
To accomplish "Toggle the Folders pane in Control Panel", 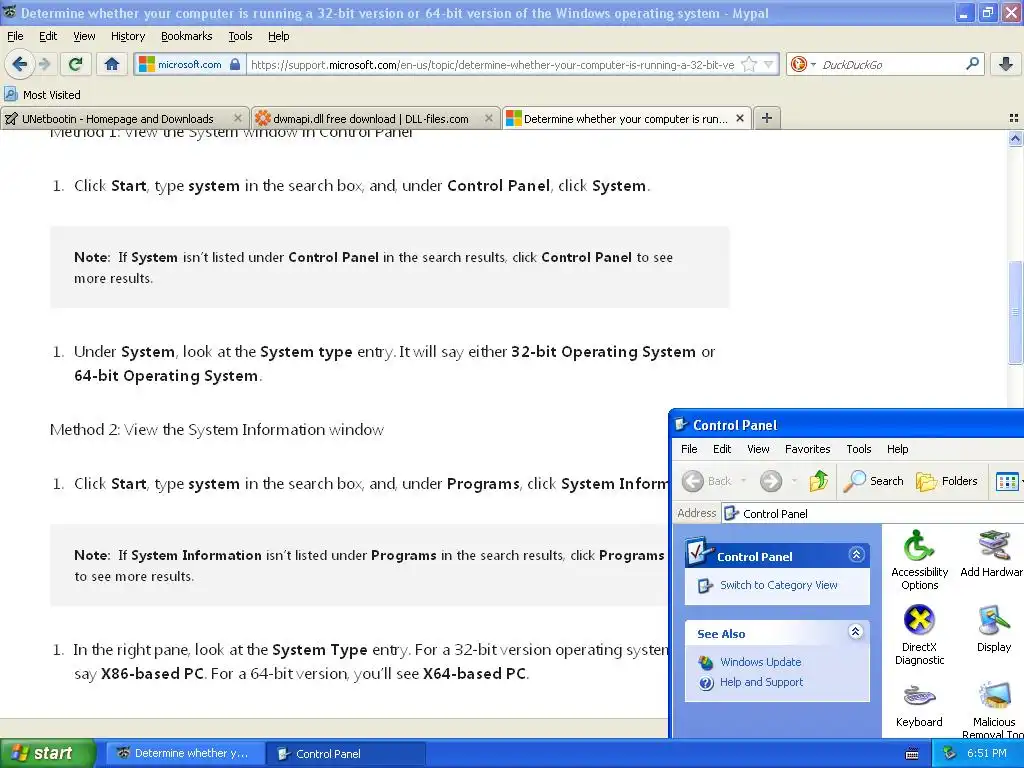I will (946, 481).
